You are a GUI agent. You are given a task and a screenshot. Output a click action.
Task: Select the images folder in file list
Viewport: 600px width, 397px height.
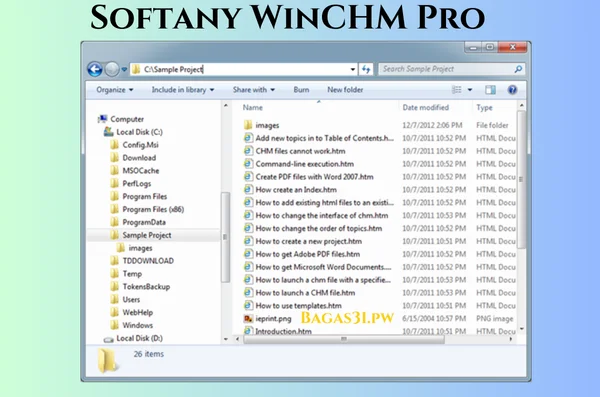pos(261,125)
